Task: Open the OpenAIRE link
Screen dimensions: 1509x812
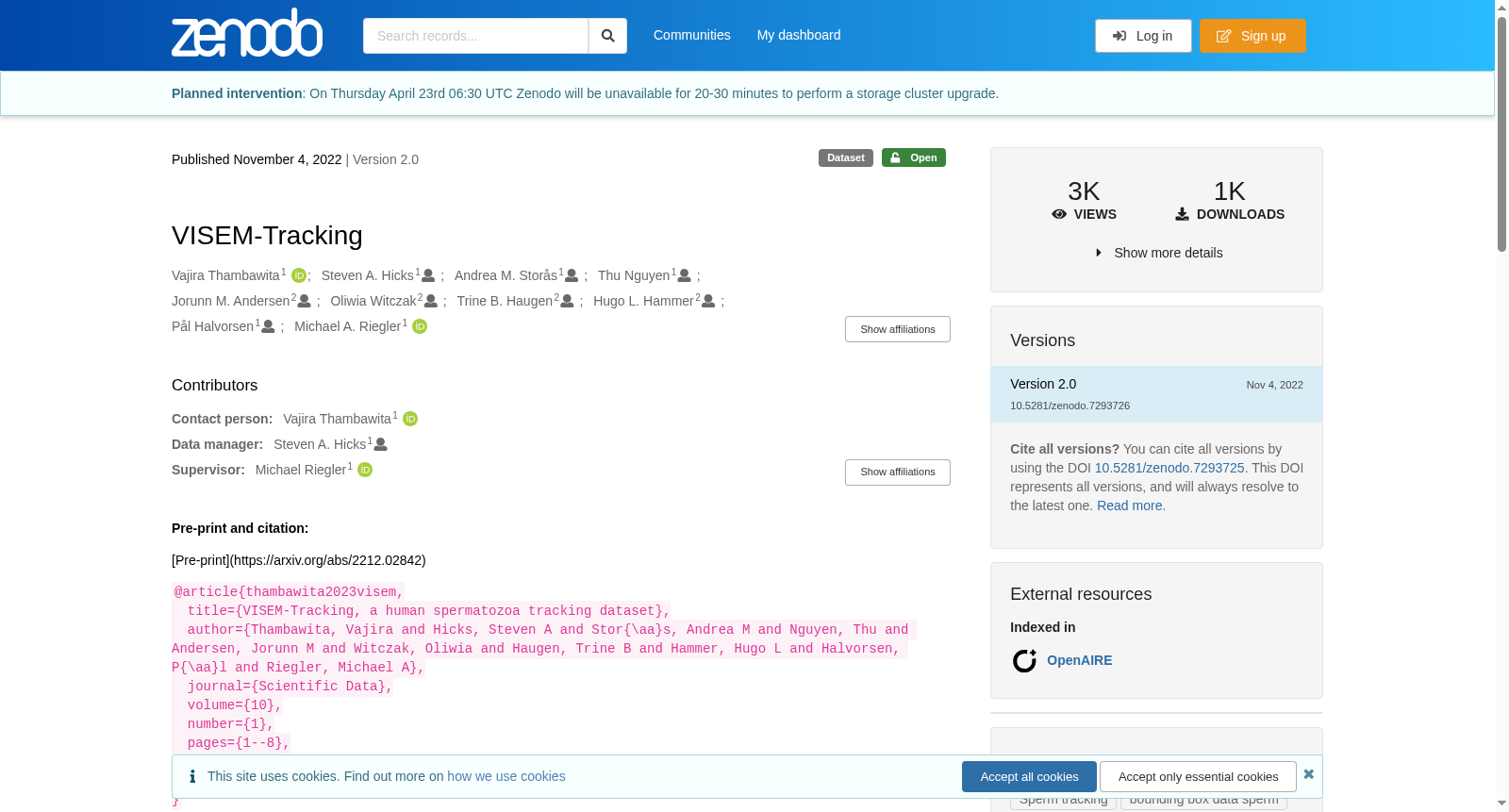Action: 1080,660
